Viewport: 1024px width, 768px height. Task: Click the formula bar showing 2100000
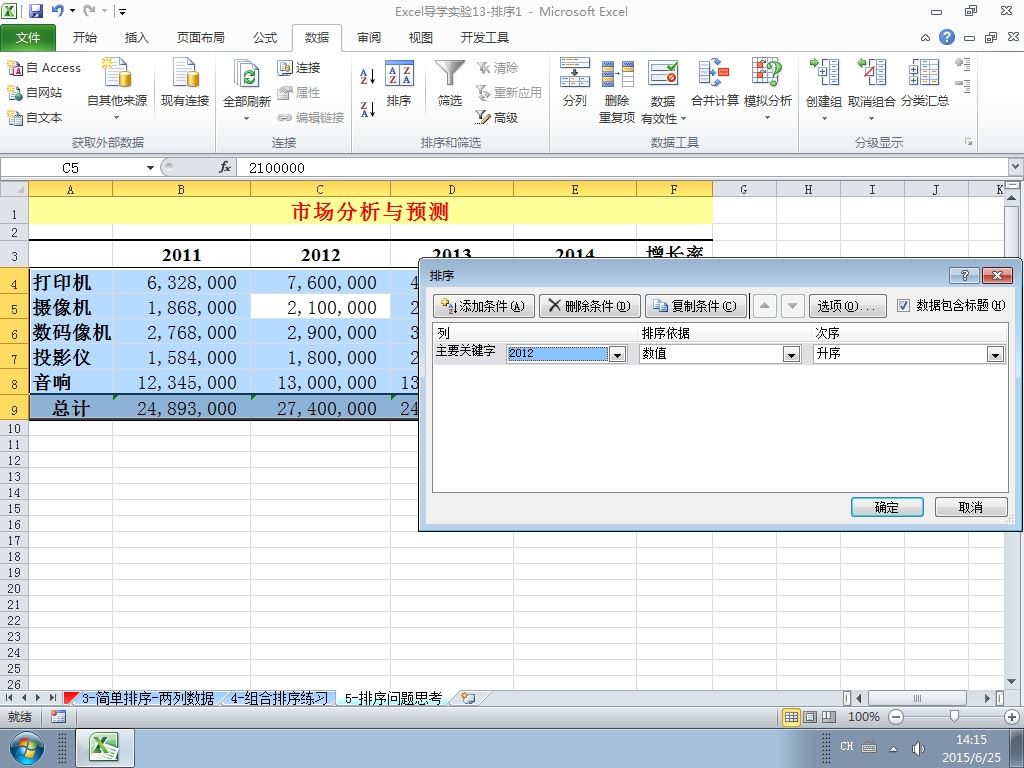coord(620,168)
